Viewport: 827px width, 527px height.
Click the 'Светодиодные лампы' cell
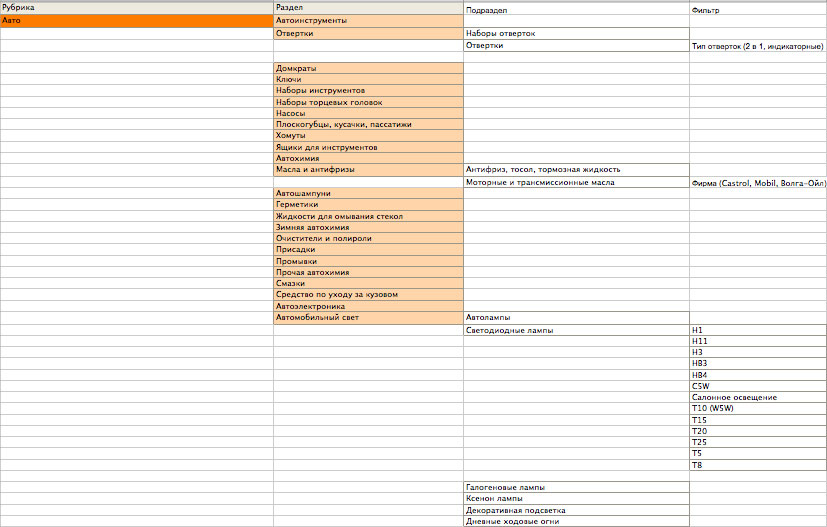(576, 329)
